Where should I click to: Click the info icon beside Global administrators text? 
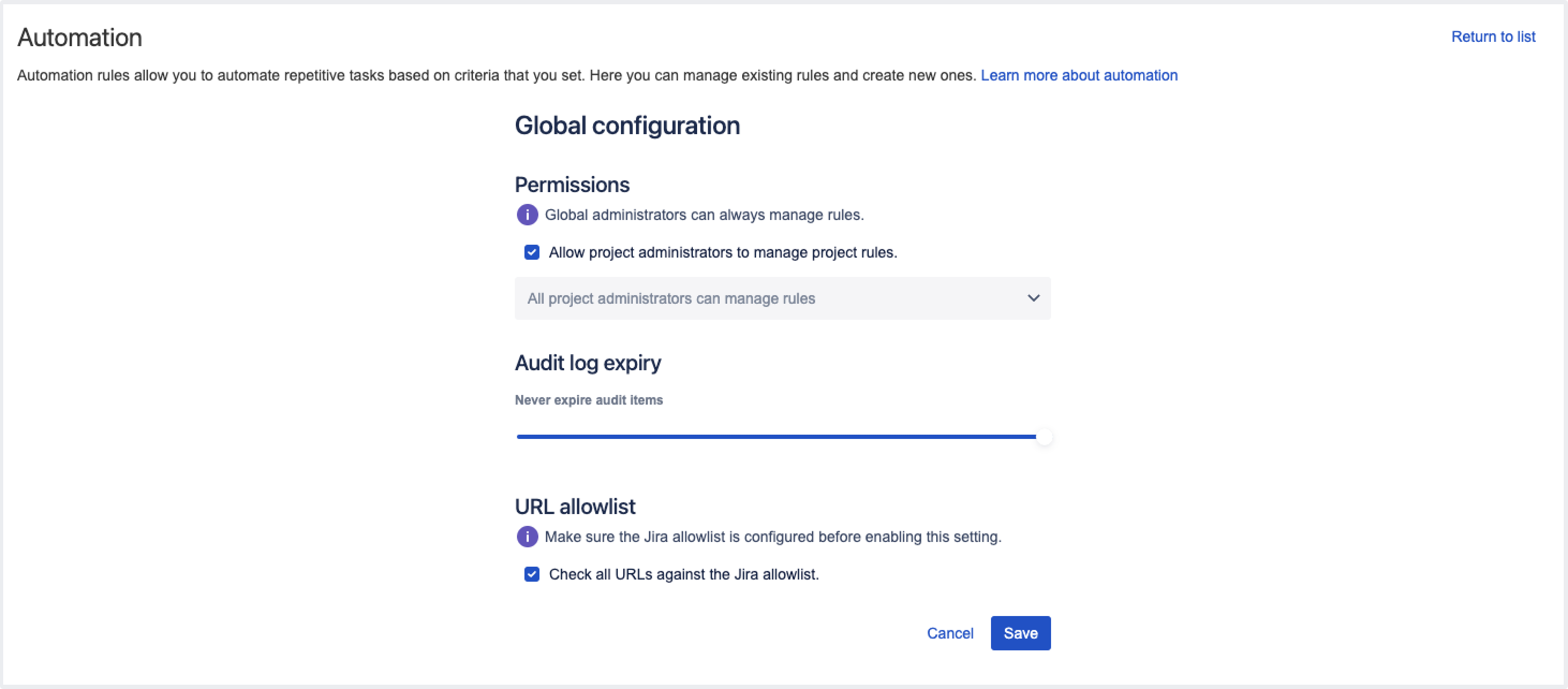(527, 215)
